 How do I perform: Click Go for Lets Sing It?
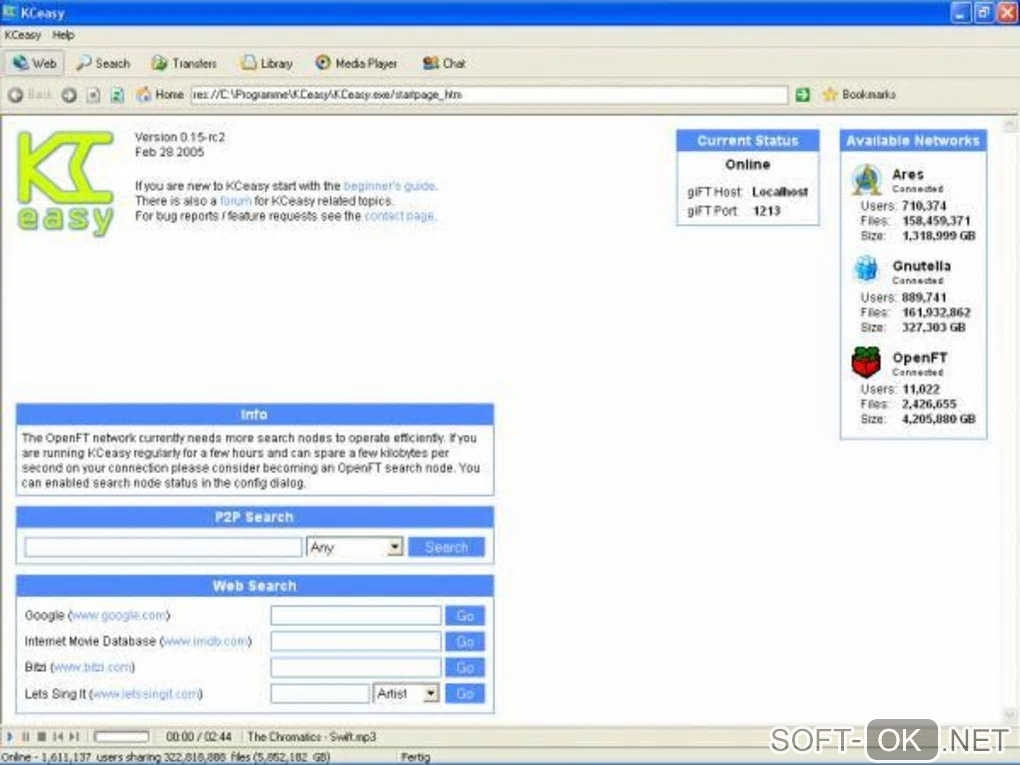click(x=464, y=693)
